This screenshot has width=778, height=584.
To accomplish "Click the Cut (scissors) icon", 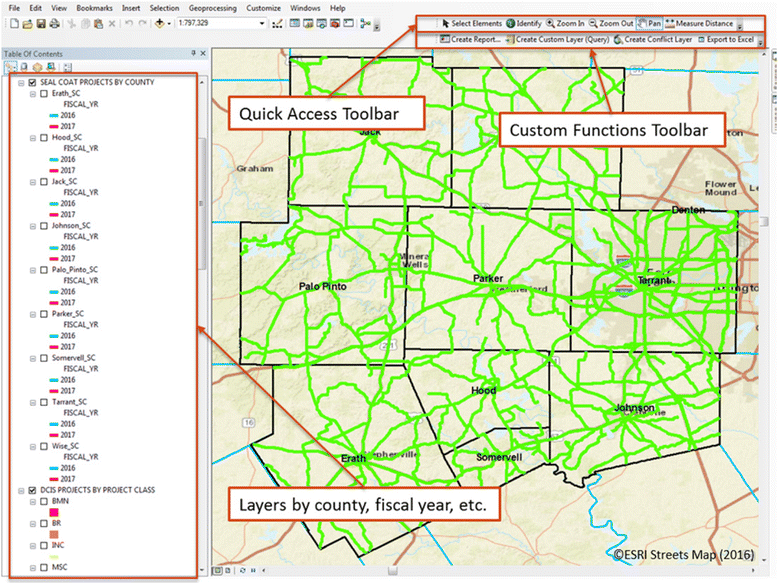I will 71,23.
